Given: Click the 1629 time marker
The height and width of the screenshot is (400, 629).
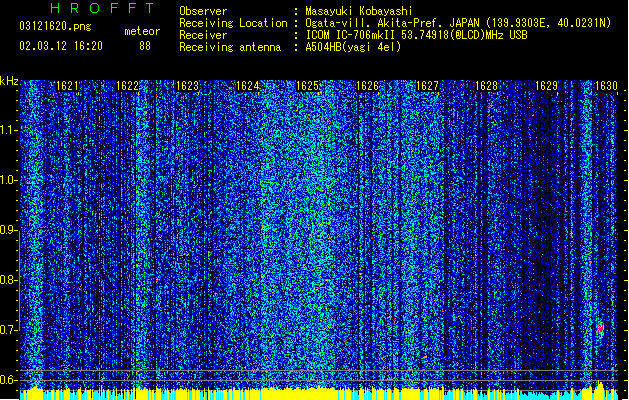Looking at the screenshot, I should coord(546,86).
